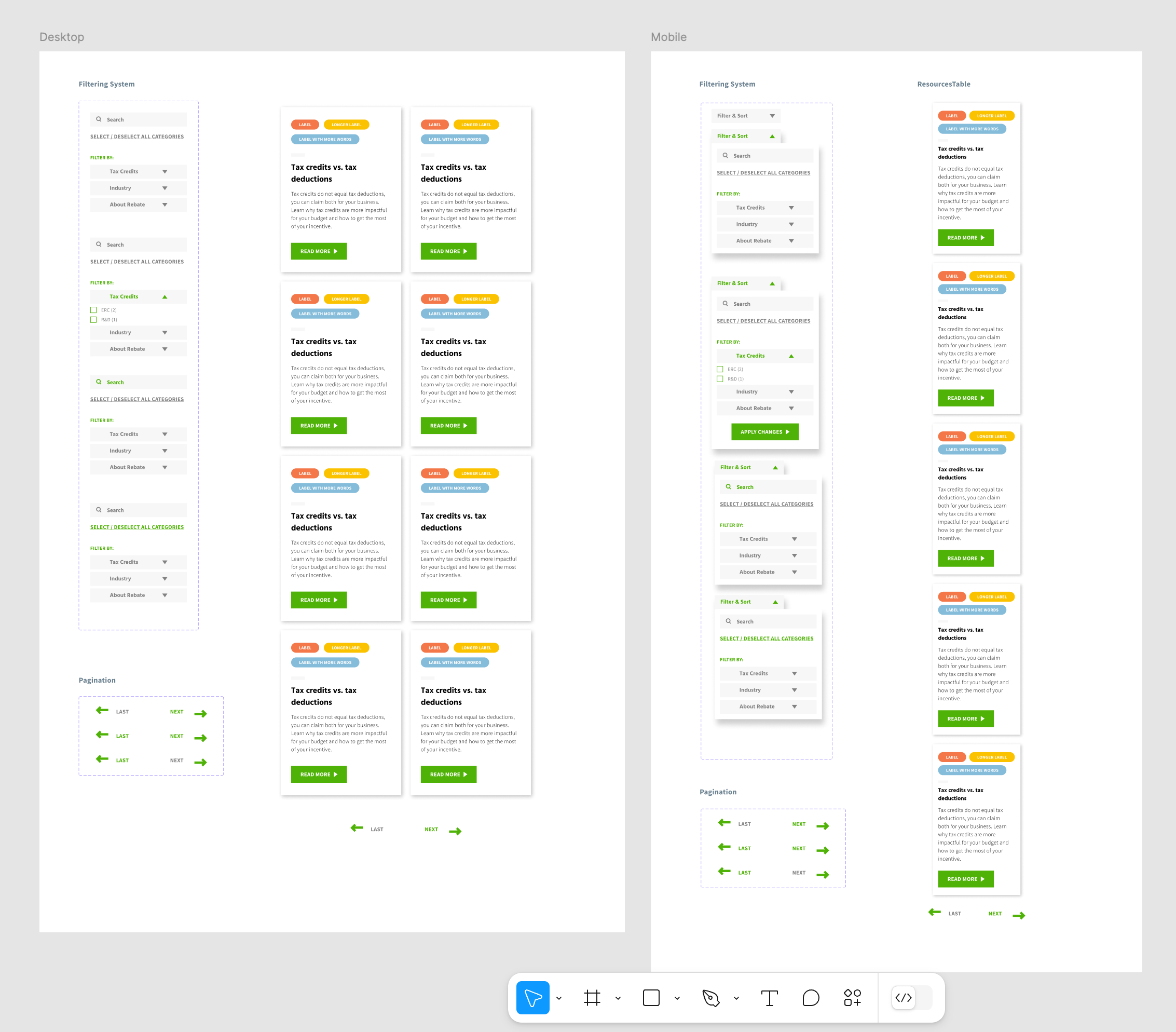This screenshot has height=1032, width=1176.
Task: Select the Comment tool
Action: click(x=810, y=997)
